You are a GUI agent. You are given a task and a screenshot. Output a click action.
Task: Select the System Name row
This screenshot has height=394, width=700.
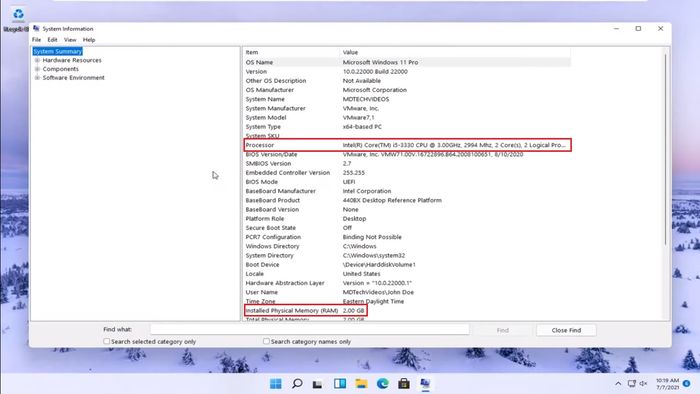tap(407, 99)
